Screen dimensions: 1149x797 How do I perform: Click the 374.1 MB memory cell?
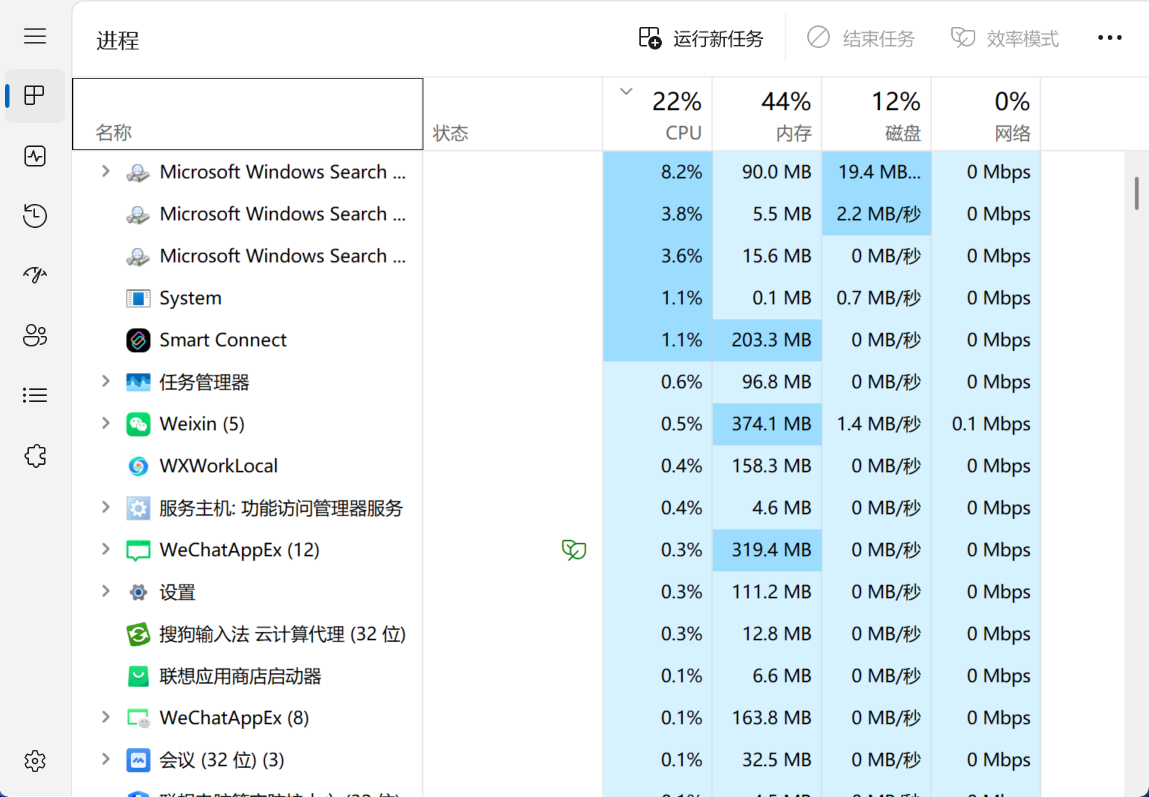(x=766, y=424)
